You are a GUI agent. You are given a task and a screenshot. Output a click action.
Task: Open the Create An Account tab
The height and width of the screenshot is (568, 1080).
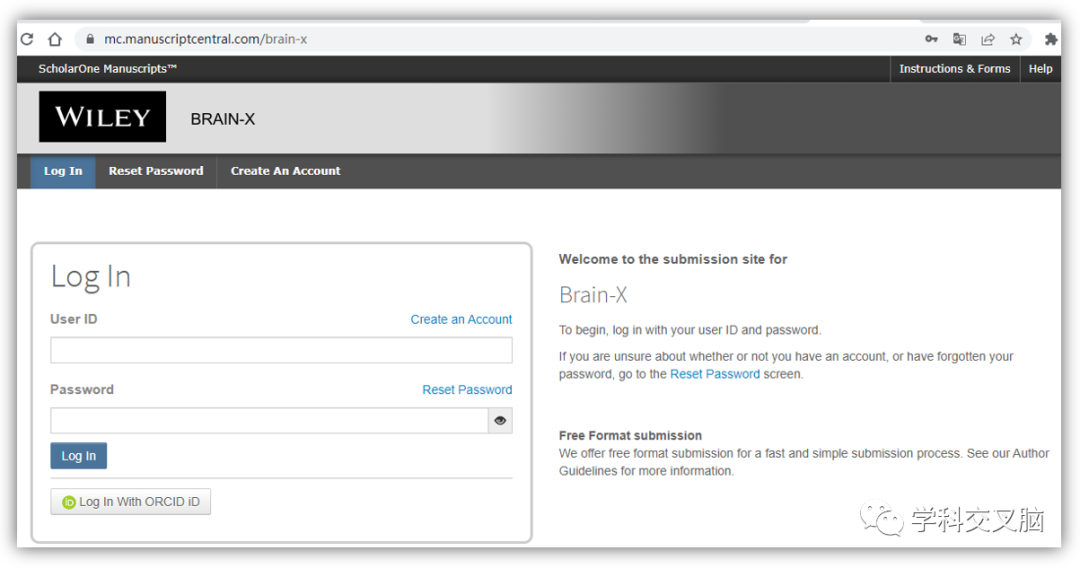tap(285, 171)
